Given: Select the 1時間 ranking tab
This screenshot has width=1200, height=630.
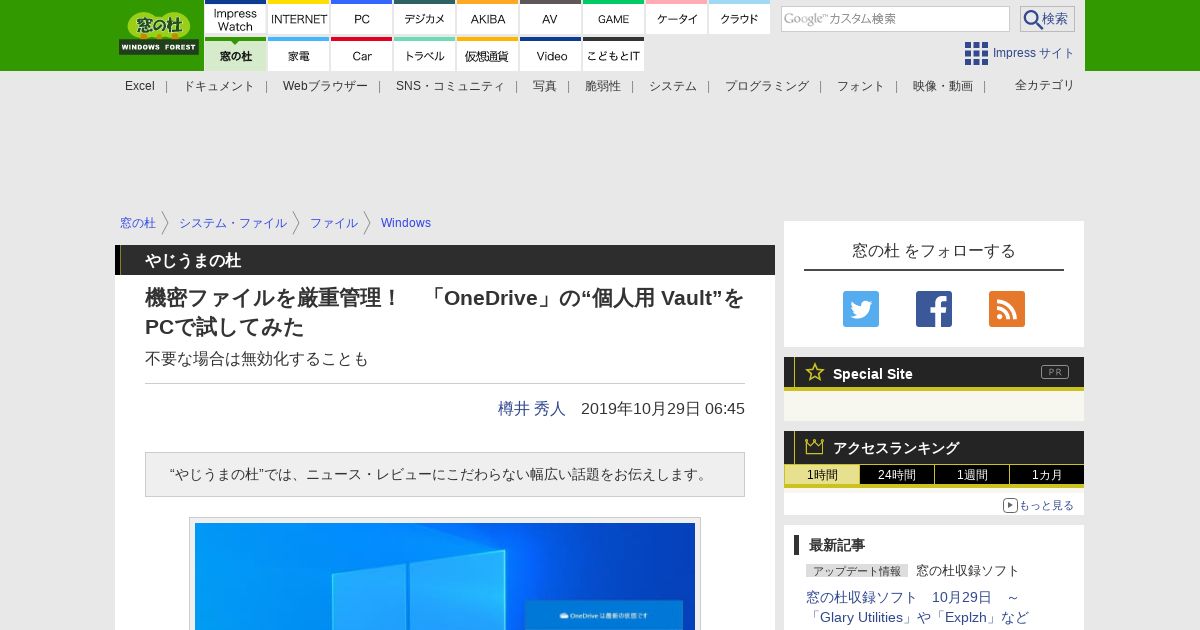Looking at the screenshot, I should [822, 475].
